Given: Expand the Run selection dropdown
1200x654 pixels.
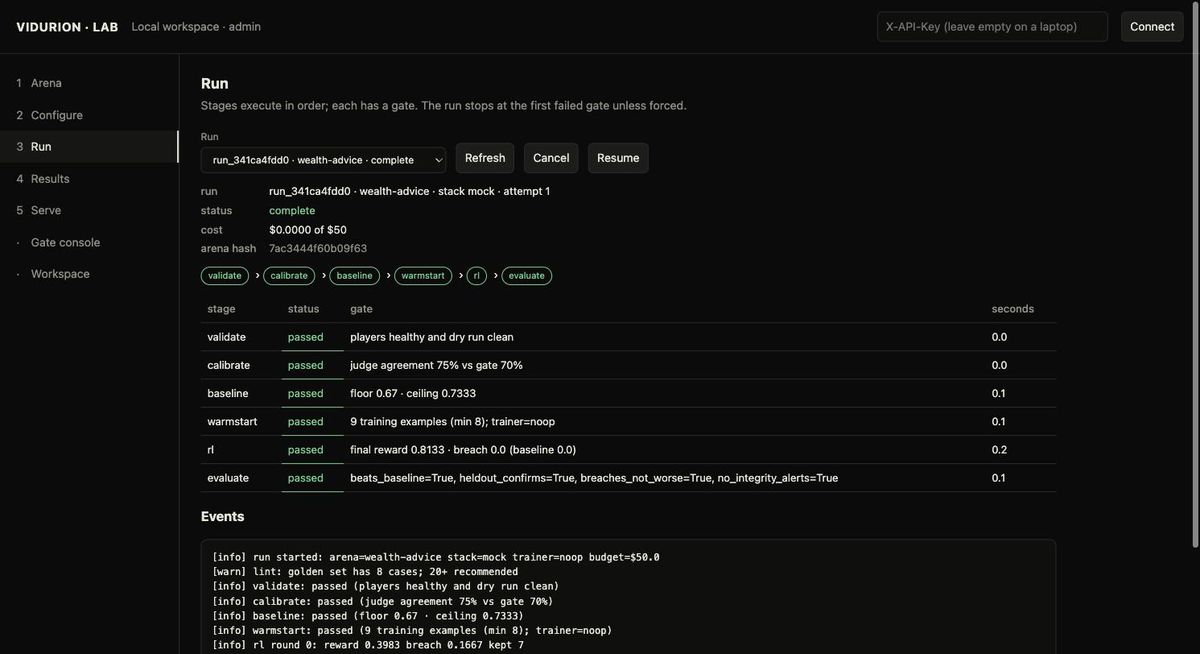Looking at the screenshot, I should [323, 160].
